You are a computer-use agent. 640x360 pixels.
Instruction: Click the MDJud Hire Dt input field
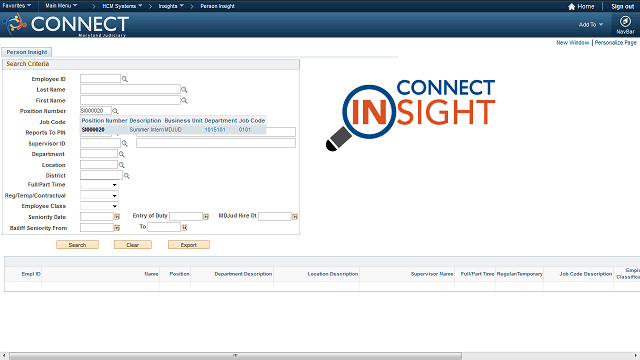pyautogui.click(x=275, y=216)
